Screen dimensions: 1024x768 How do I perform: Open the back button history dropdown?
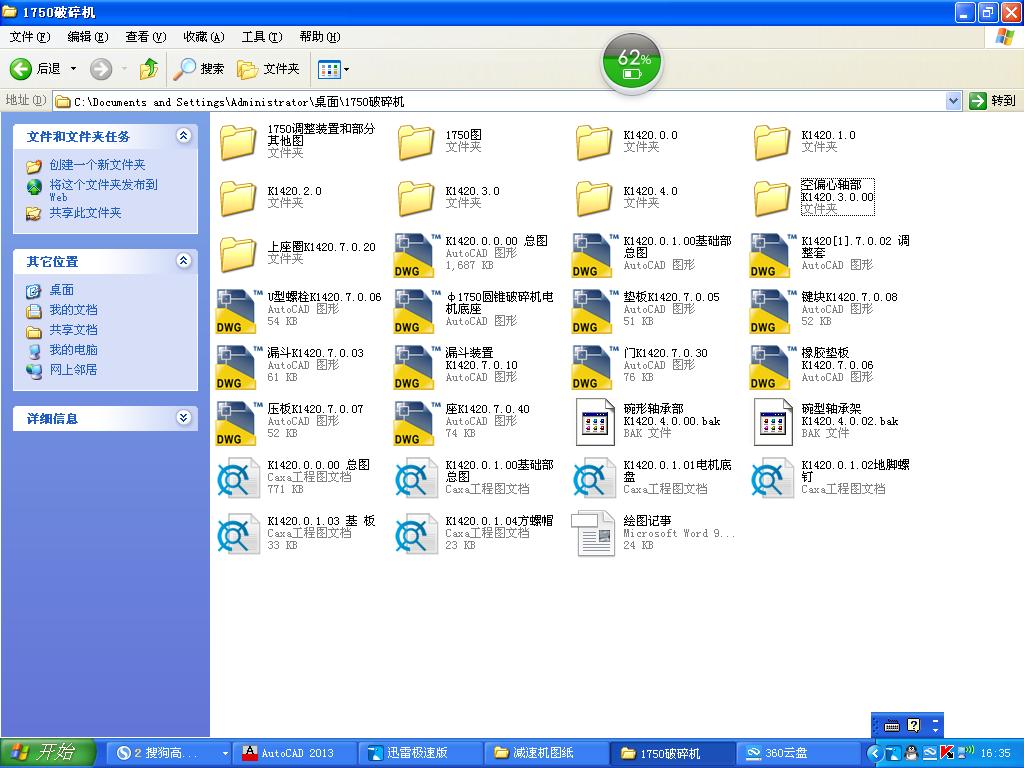73,69
